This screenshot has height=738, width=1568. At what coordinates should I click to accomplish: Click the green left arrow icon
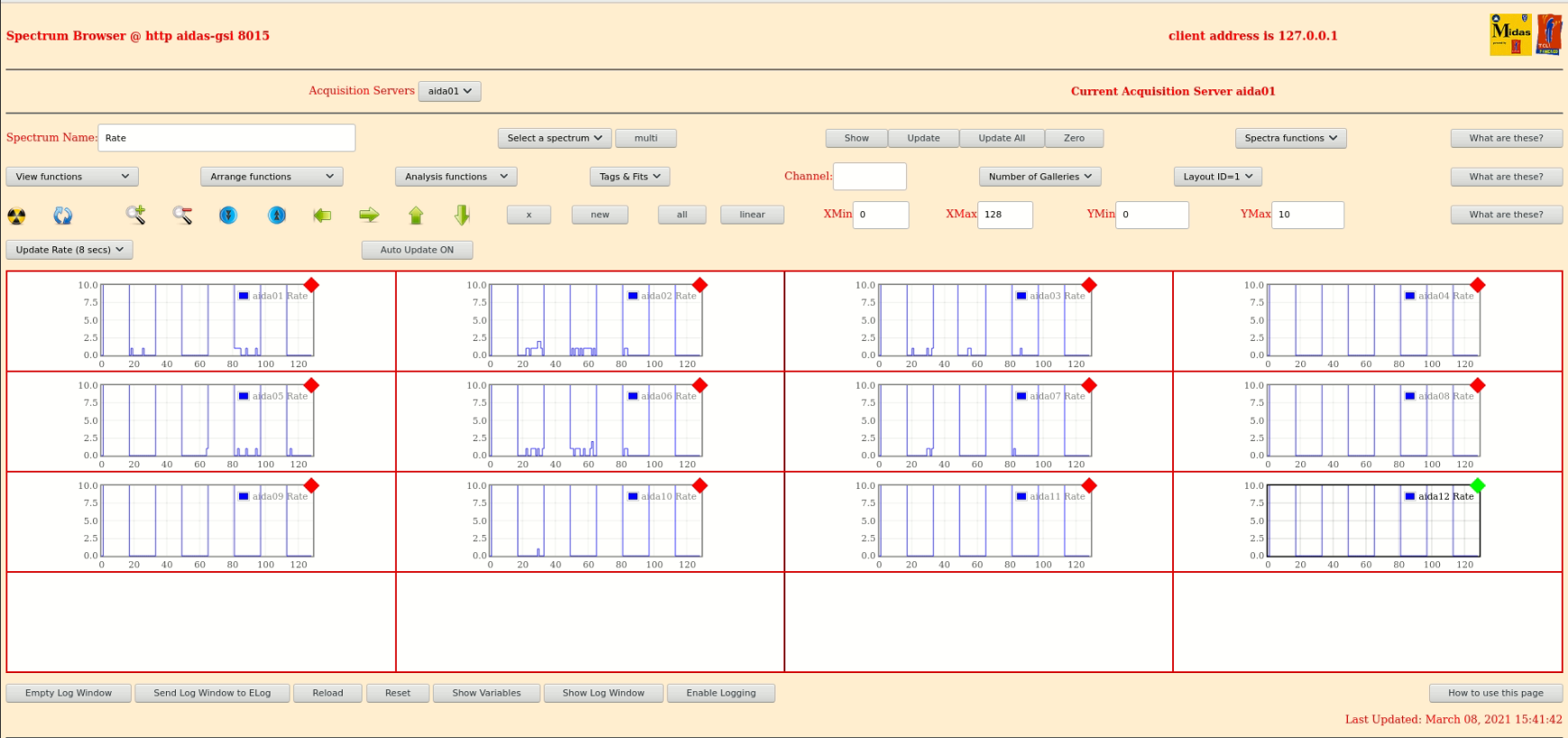click(322, 215)
